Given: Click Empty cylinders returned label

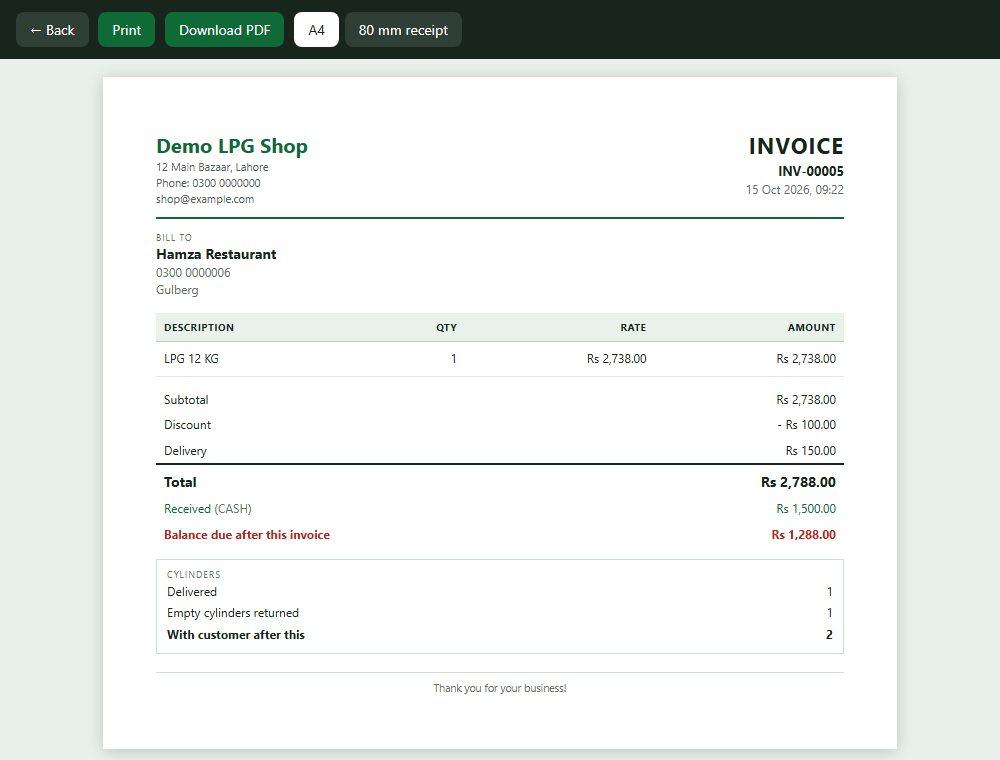Looking at the screenshot, I should [233, 613].
